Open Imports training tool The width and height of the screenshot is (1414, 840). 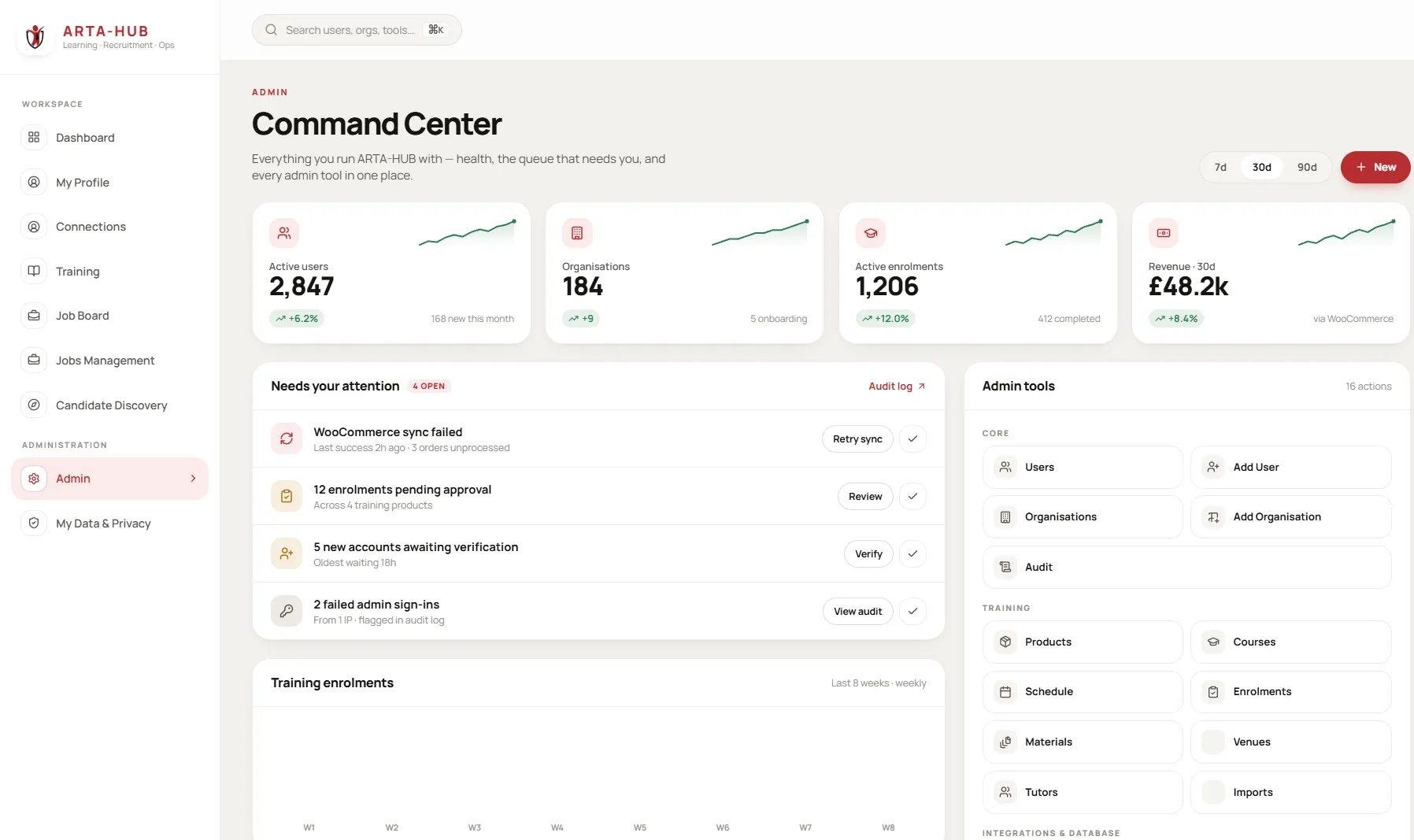point(1291,792)
